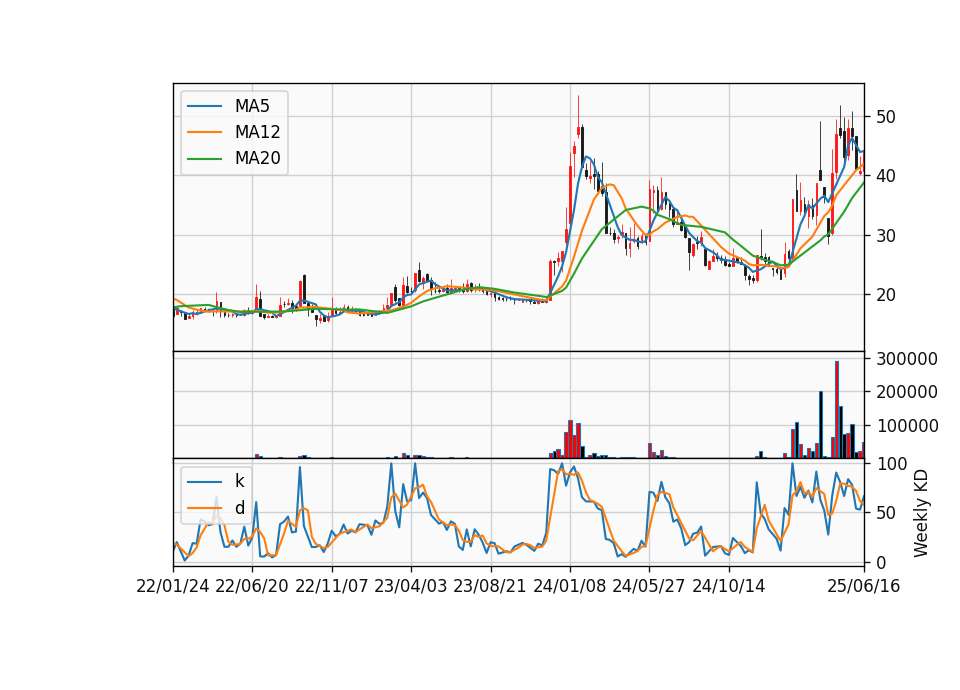Click the MA20 legend label
The image size is (960, 690).
pos(257,159)
